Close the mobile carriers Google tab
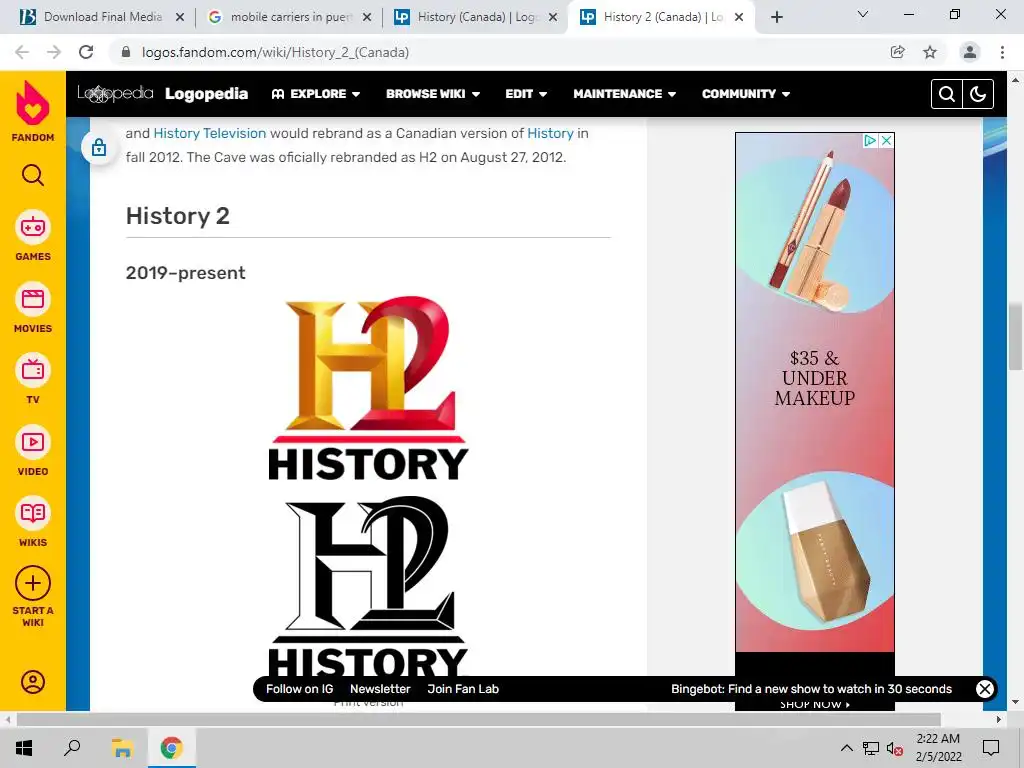 367,17
